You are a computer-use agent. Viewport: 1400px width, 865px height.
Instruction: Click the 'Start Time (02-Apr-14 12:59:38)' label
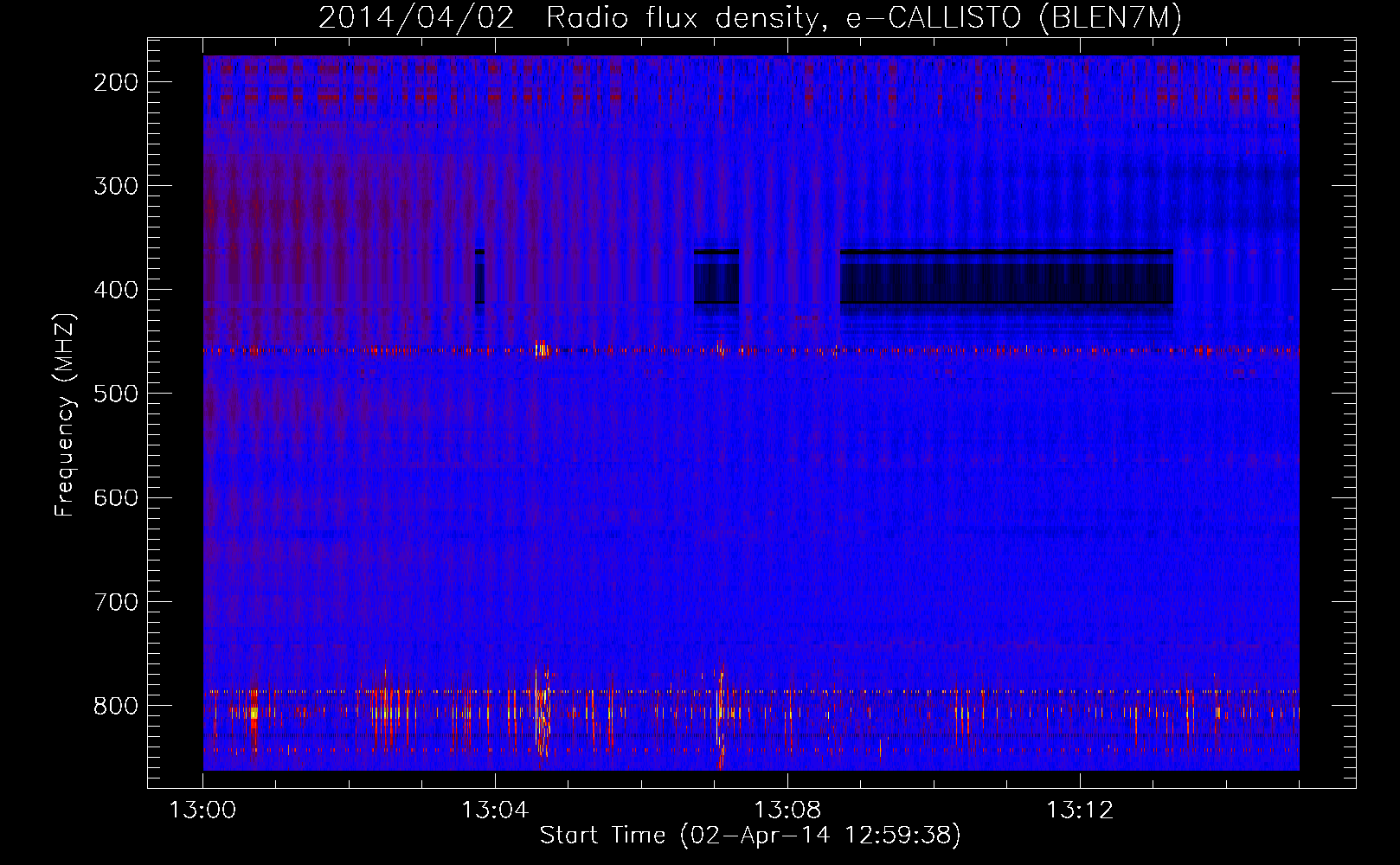click(750, 836)
